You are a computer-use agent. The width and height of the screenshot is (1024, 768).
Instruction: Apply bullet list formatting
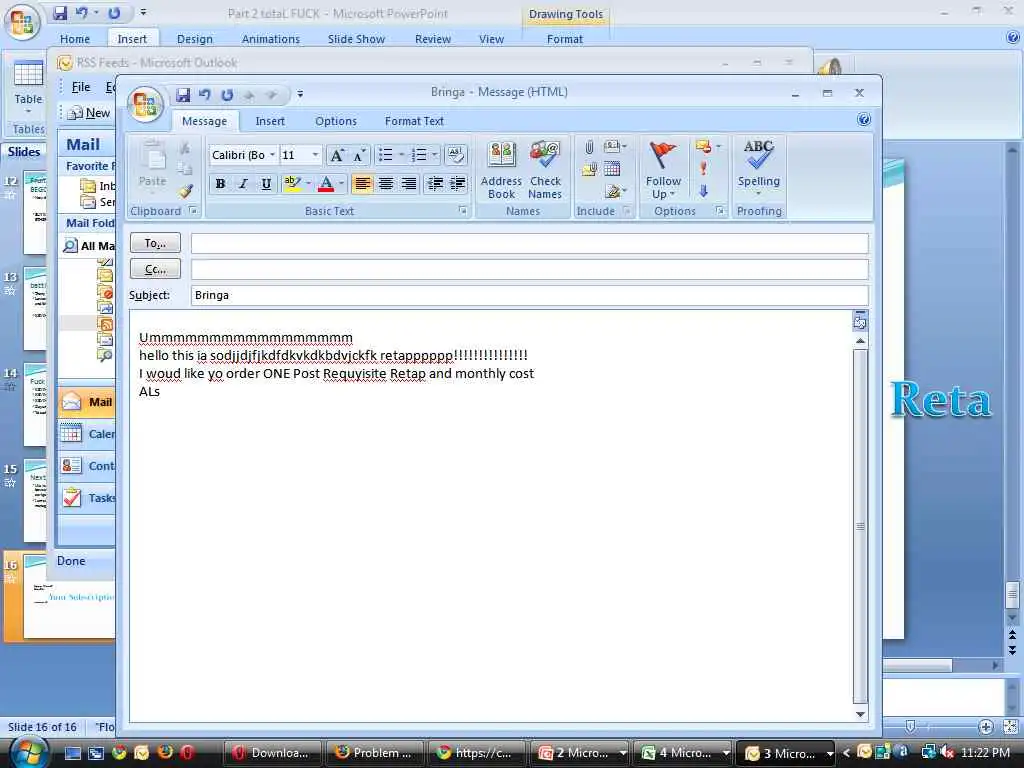point(386,155)
